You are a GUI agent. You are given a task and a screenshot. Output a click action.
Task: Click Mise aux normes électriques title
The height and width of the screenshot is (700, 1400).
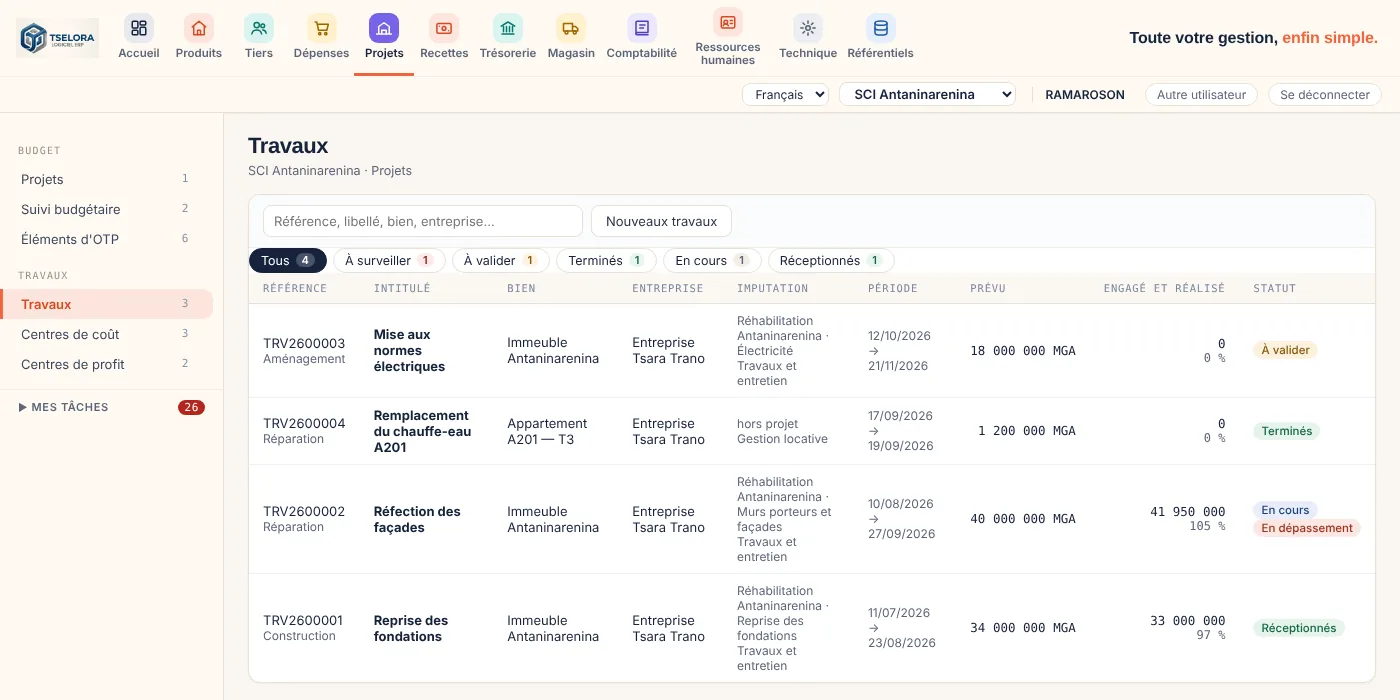(x=409, y=351)
